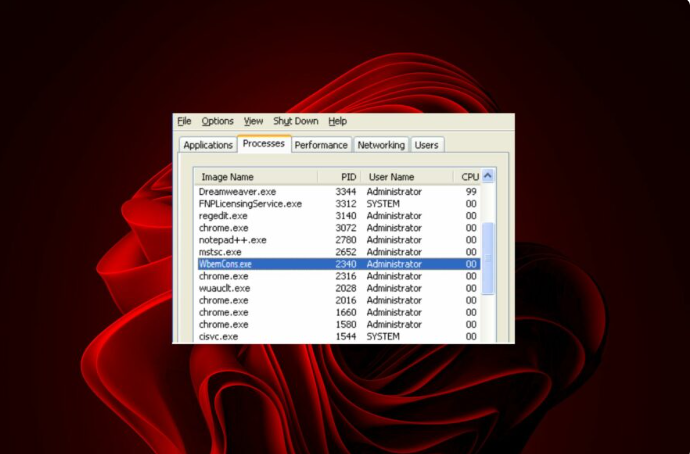Sort by PID column header
Image resolution: width=690 pixels, height=454 pixels.
339,177
